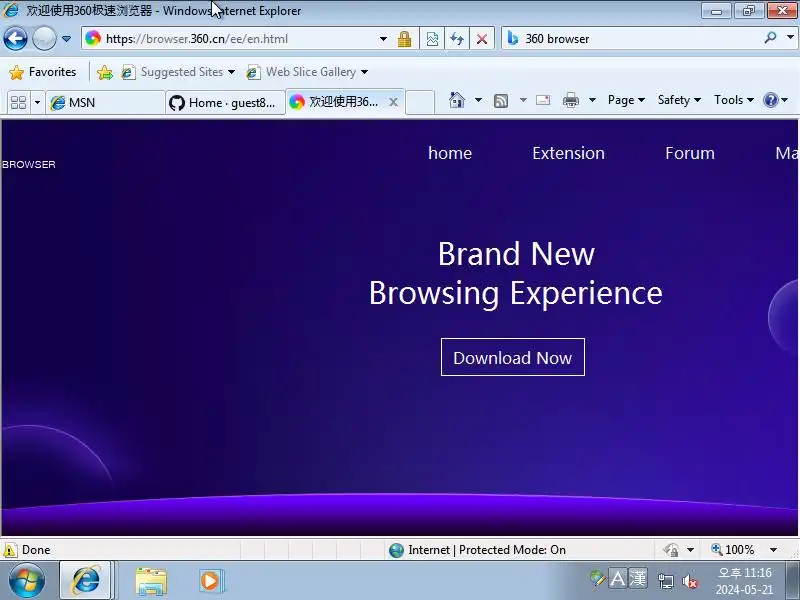The image size is (800, 600).
Task: Click the 'Download Now' button
Action: pos(513,357)
